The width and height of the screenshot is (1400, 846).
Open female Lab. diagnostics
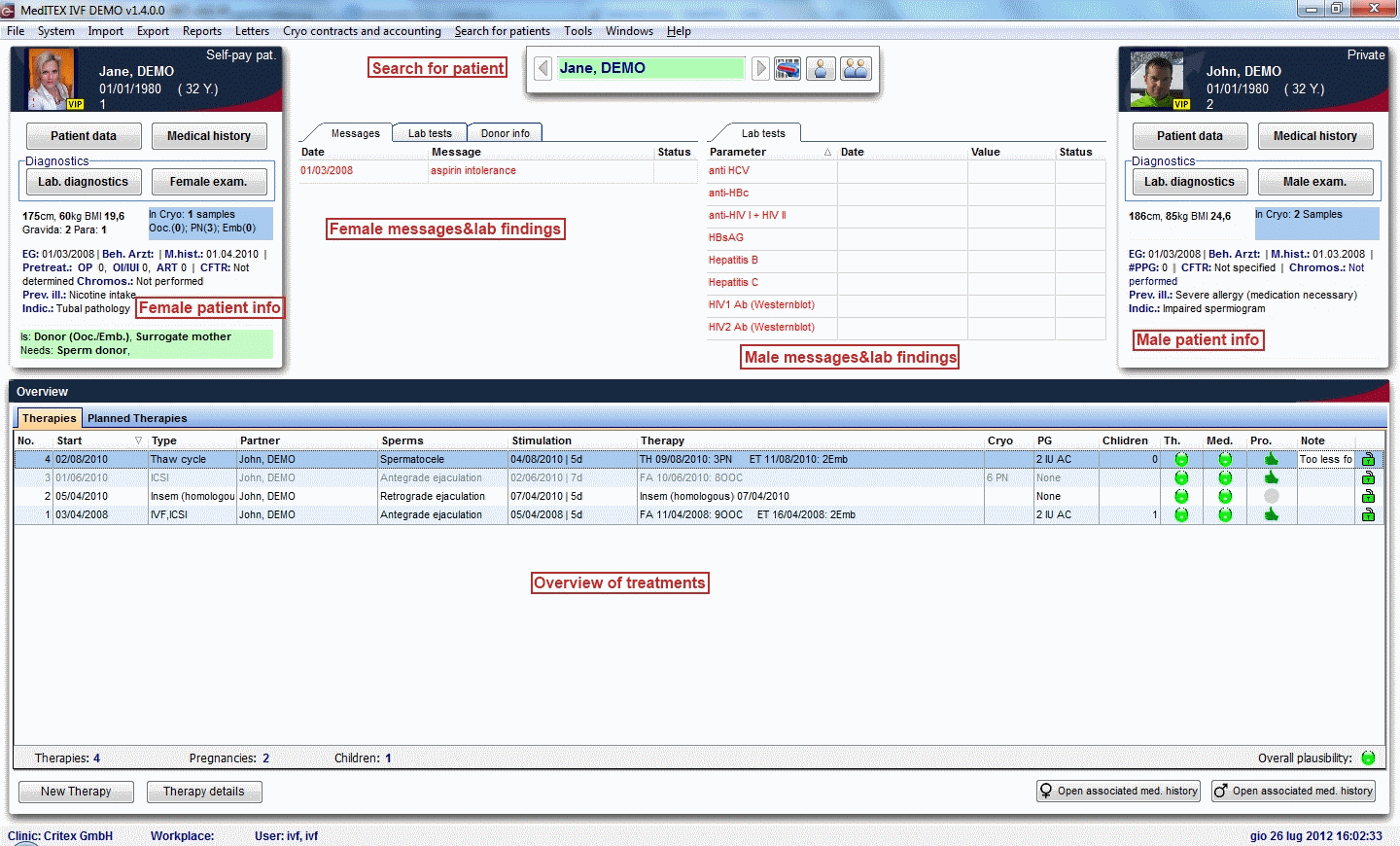(x=84, y=182)
